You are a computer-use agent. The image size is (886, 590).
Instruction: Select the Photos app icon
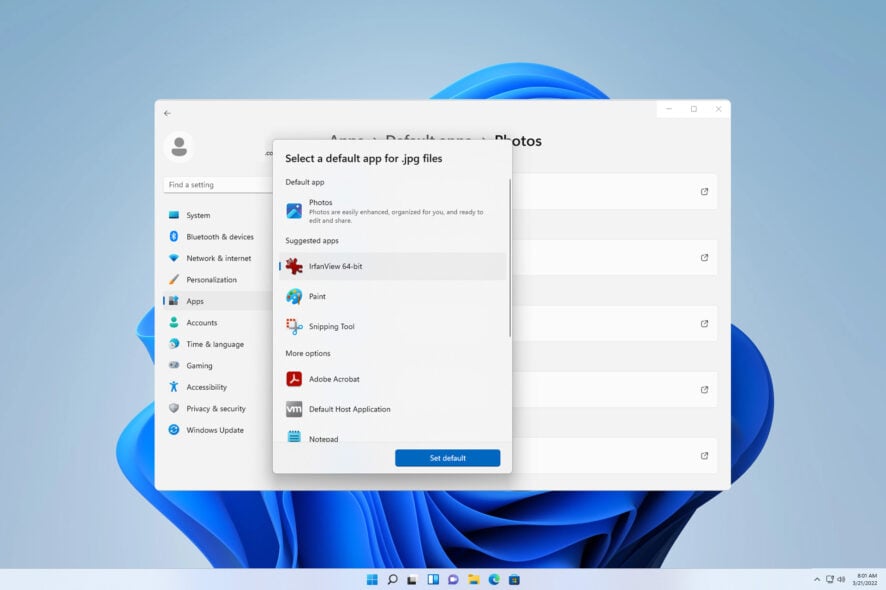pos(294,210)
